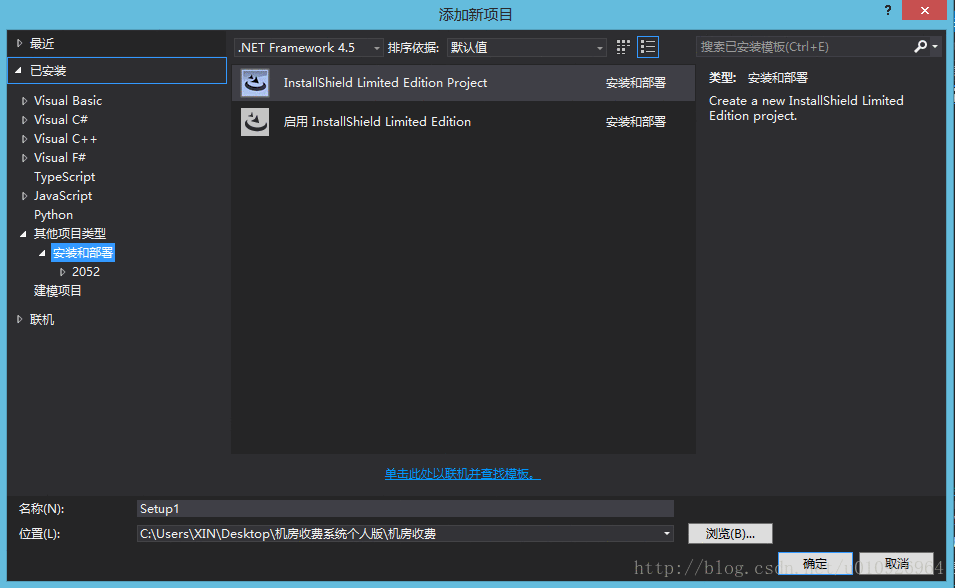
Task: Expand the Visual Basic node arrow
Action: (24, 101)
